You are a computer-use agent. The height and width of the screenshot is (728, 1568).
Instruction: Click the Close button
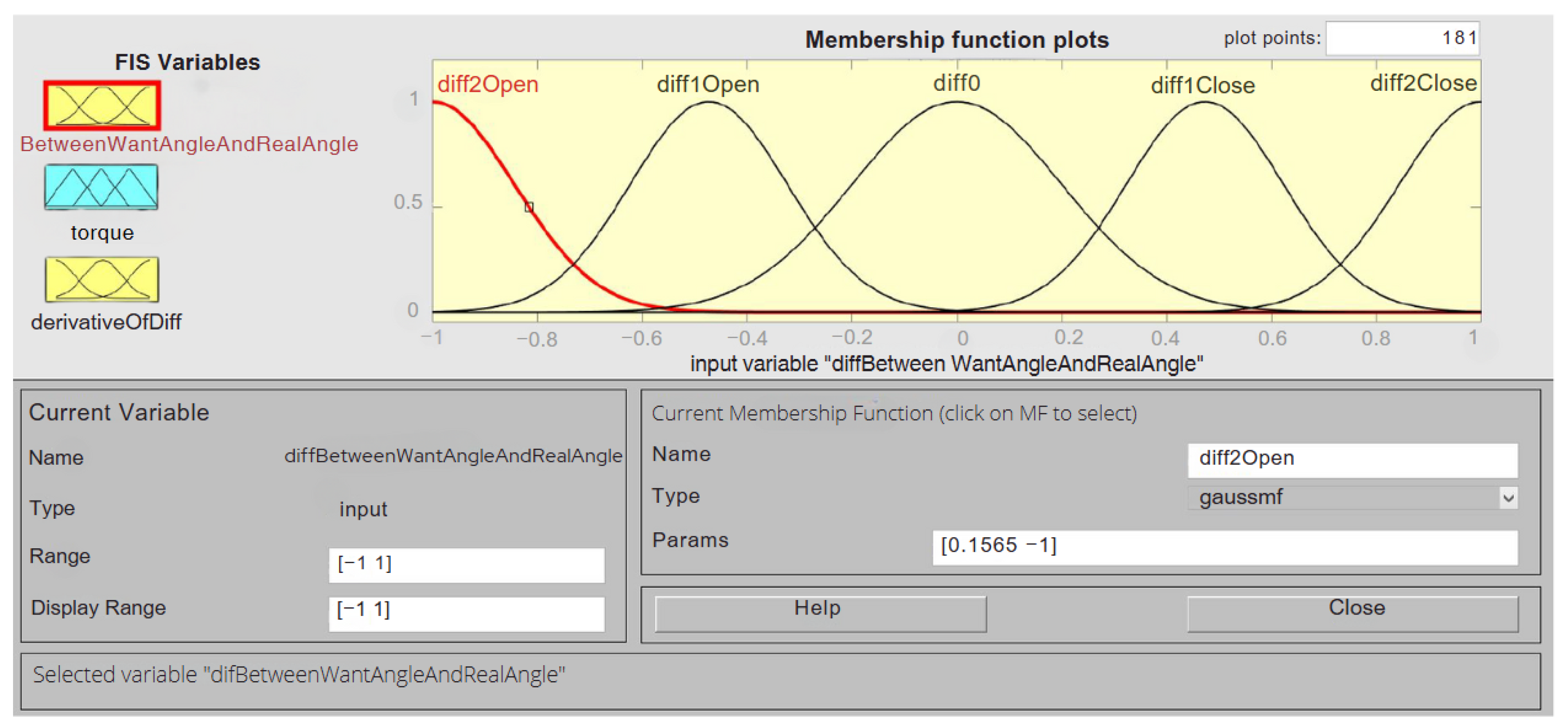(x=1352, y=613)
